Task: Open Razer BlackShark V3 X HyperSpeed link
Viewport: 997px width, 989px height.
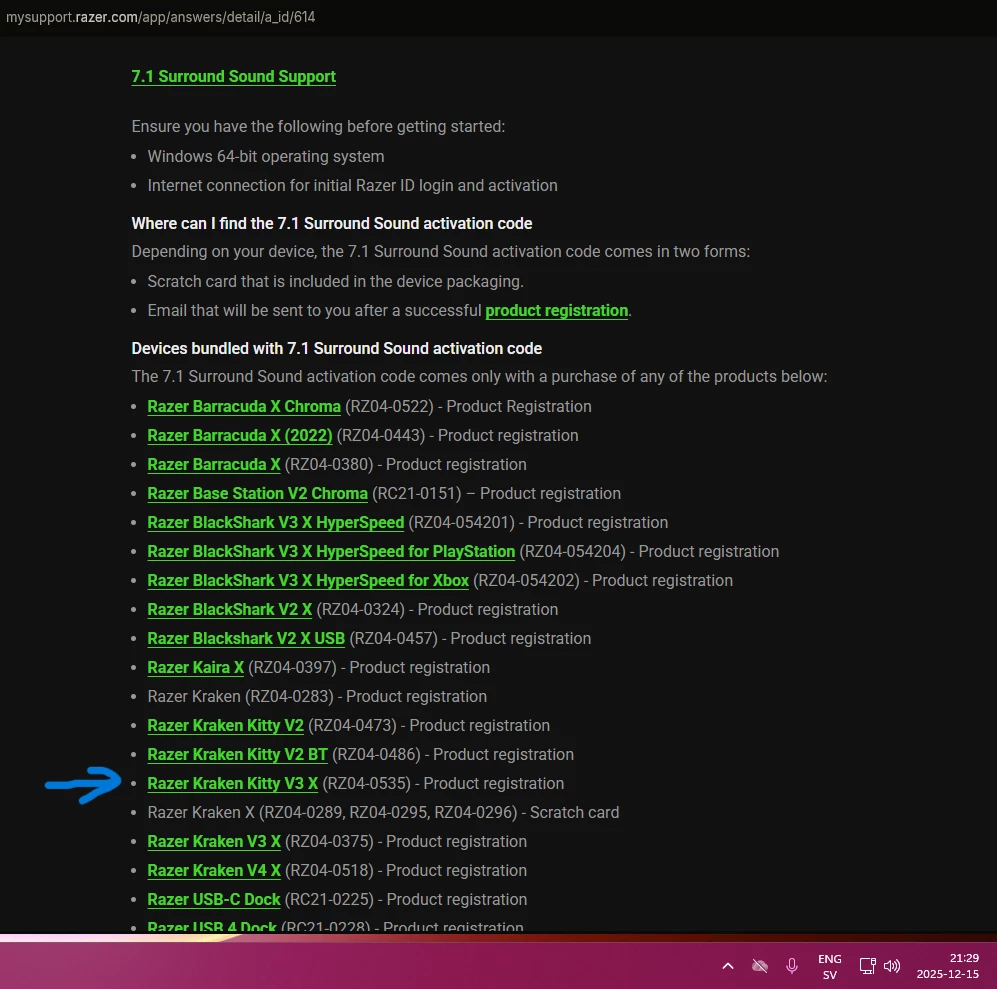Action: point(276,522)
